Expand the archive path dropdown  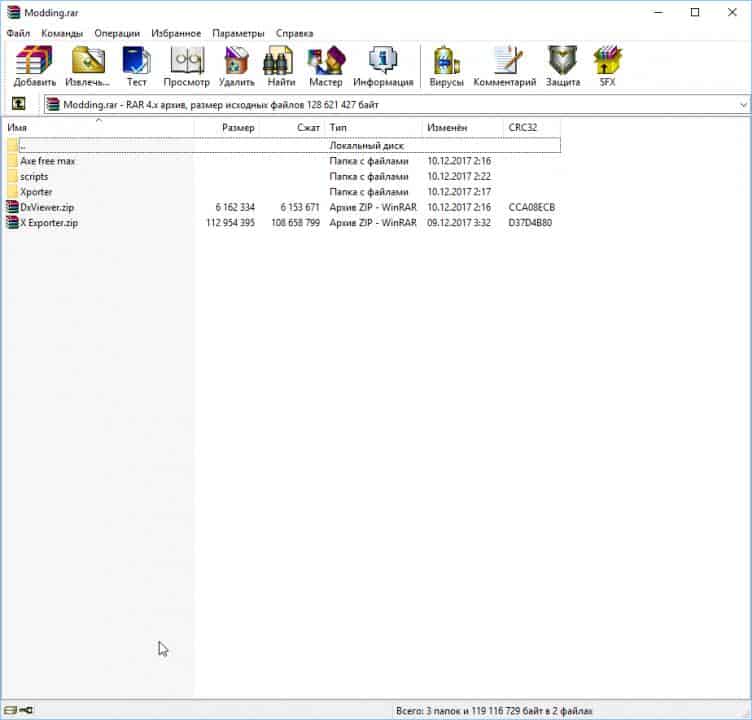[x=742, y=104]
